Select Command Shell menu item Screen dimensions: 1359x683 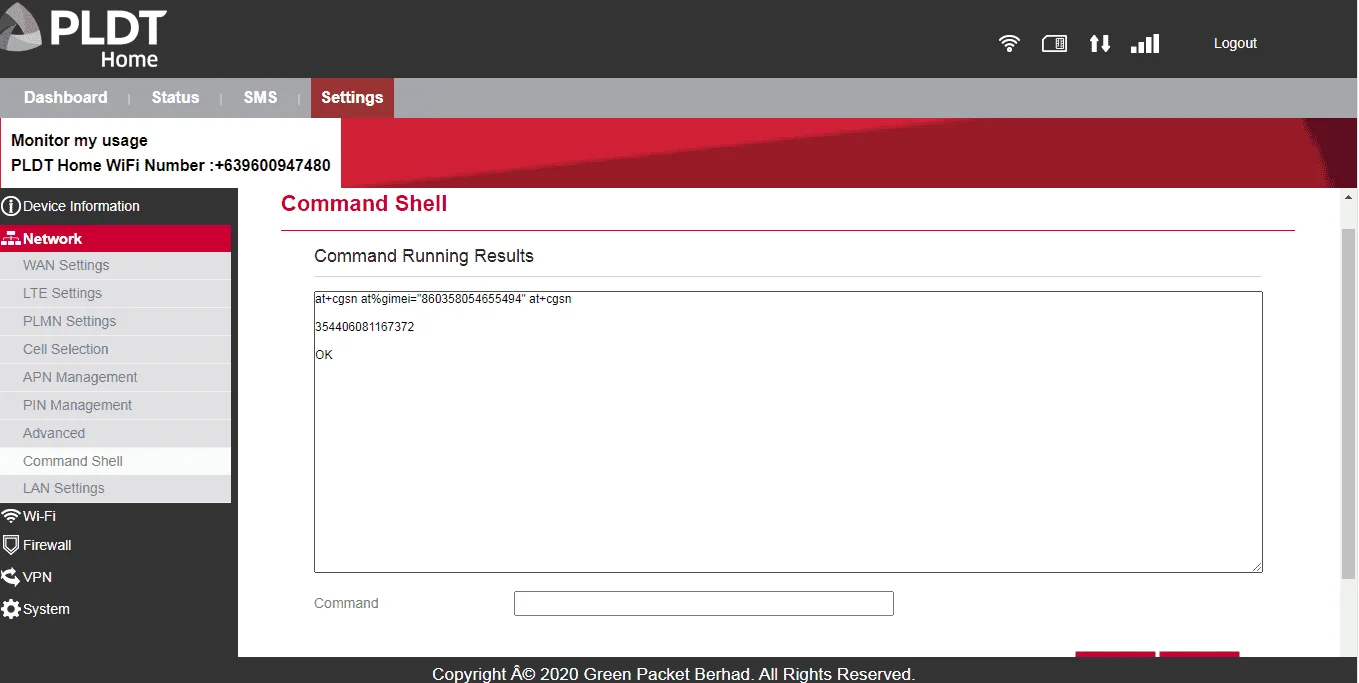115,461
